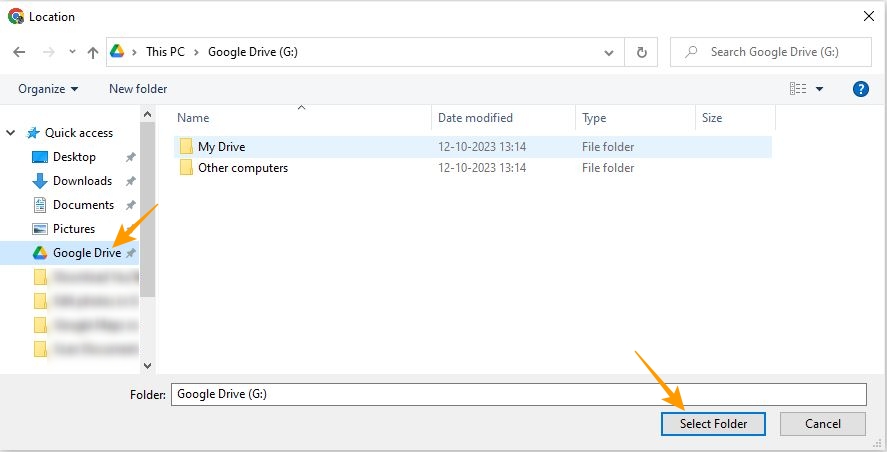Click the File folder type of Other computers
Screen dimensions: 887x452
(x=608, y=168)
